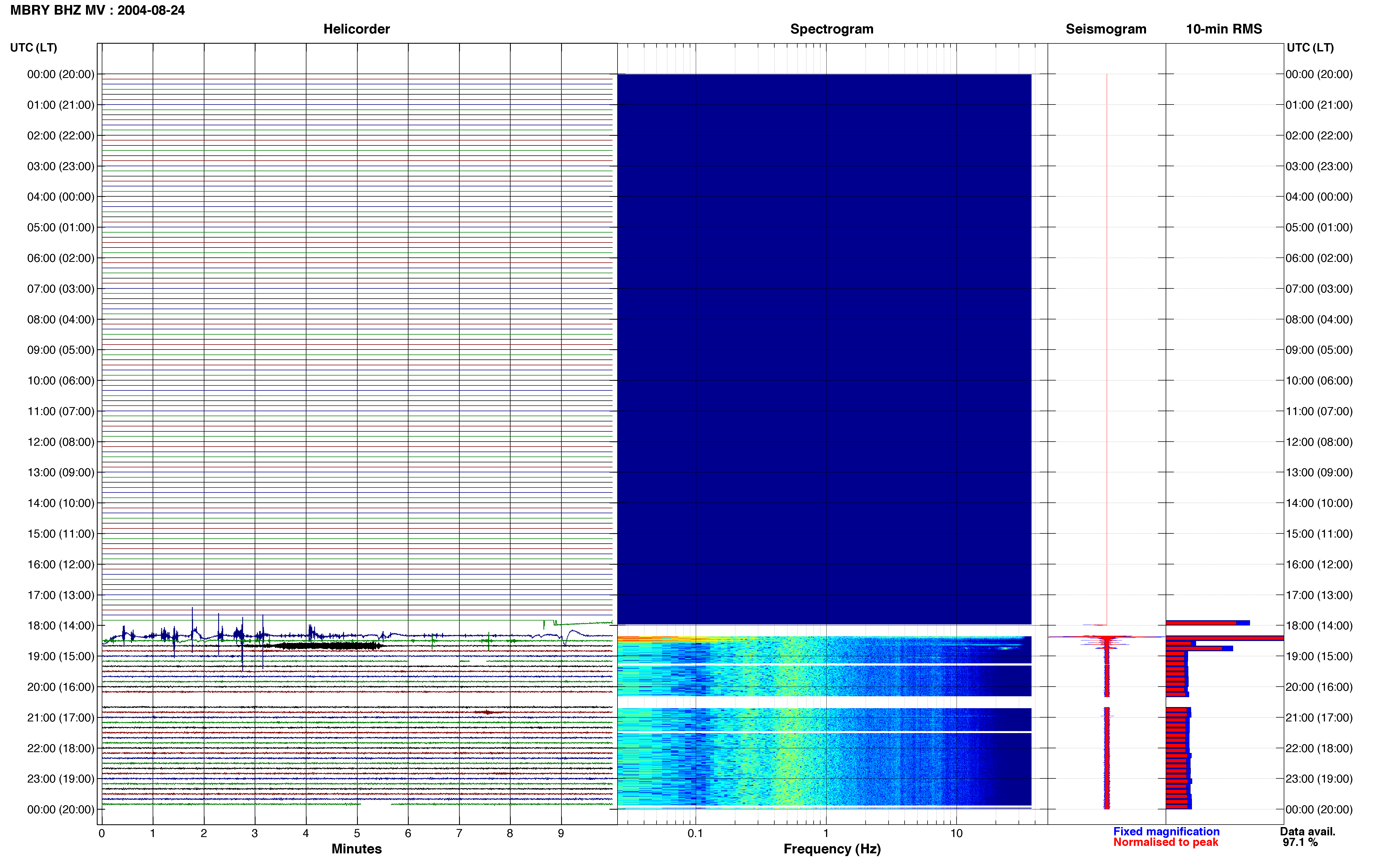The width and height of the screenshot is (1388, 868).
Task: Click left time label '22:00 (18:00)'
Action: [61, 748]
